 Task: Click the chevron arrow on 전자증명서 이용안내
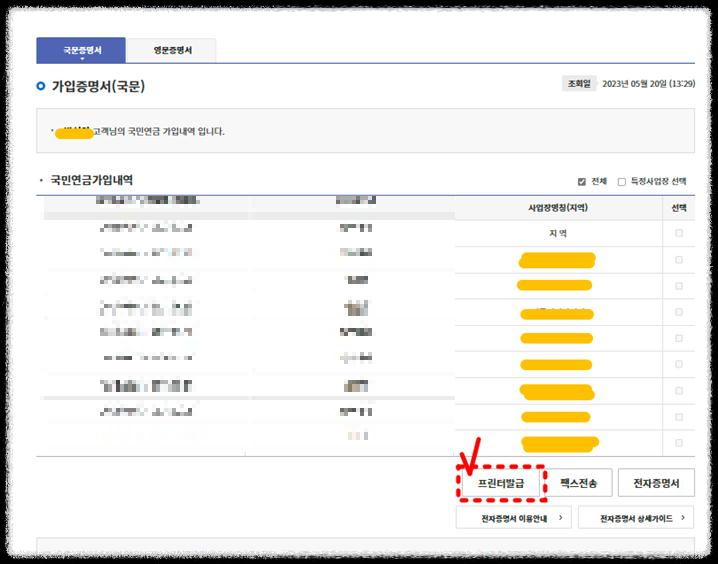(560, 518)
